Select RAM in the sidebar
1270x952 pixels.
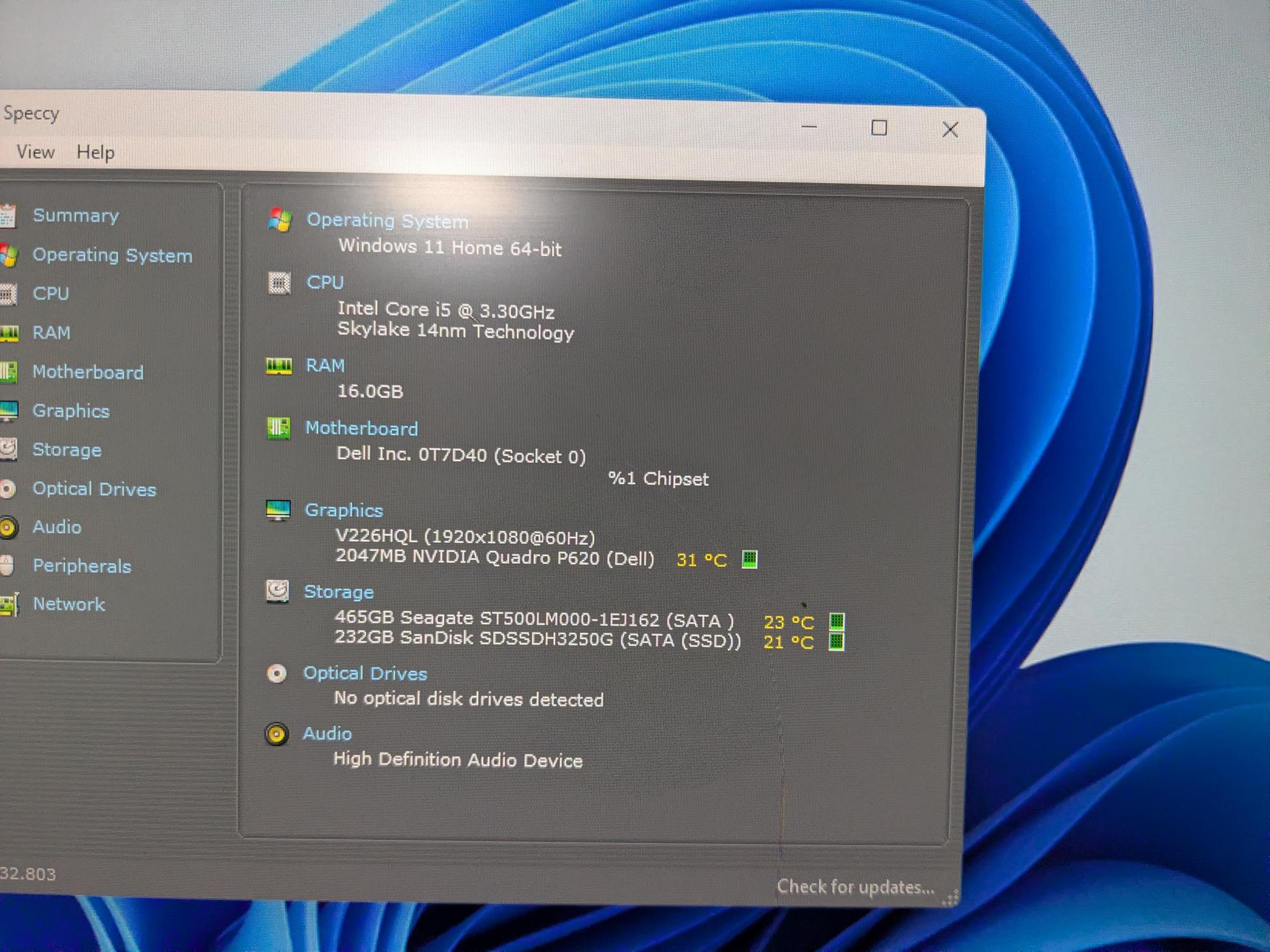(x=51, y=333)
